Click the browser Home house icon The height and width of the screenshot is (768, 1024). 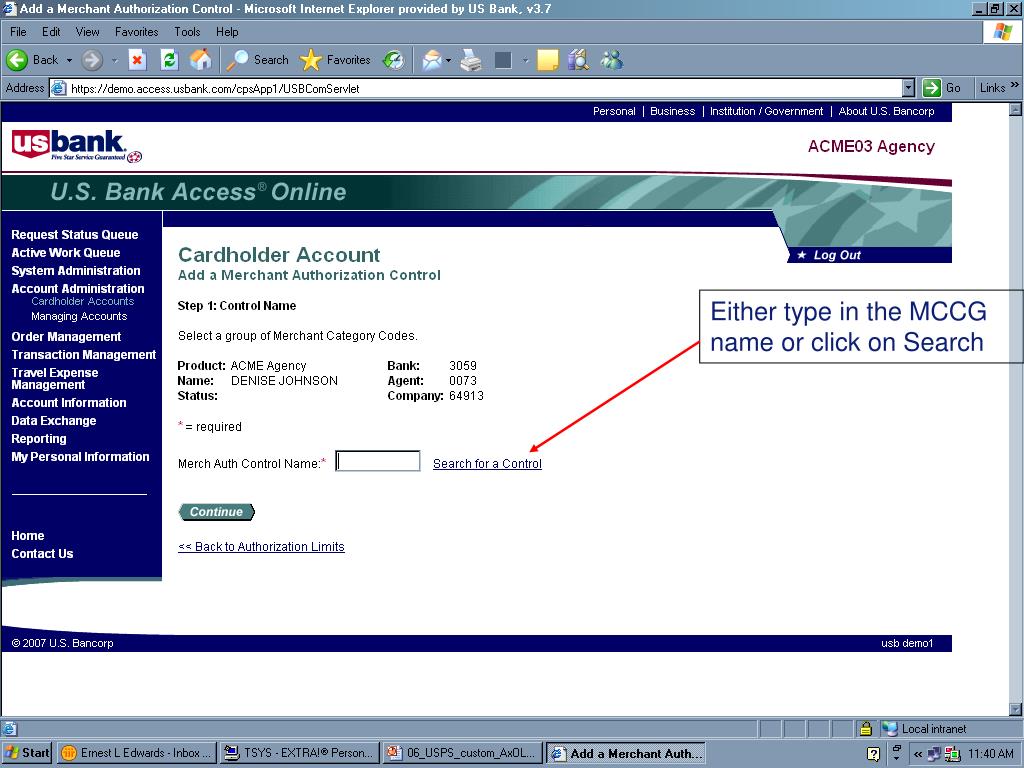click(201, 60)
